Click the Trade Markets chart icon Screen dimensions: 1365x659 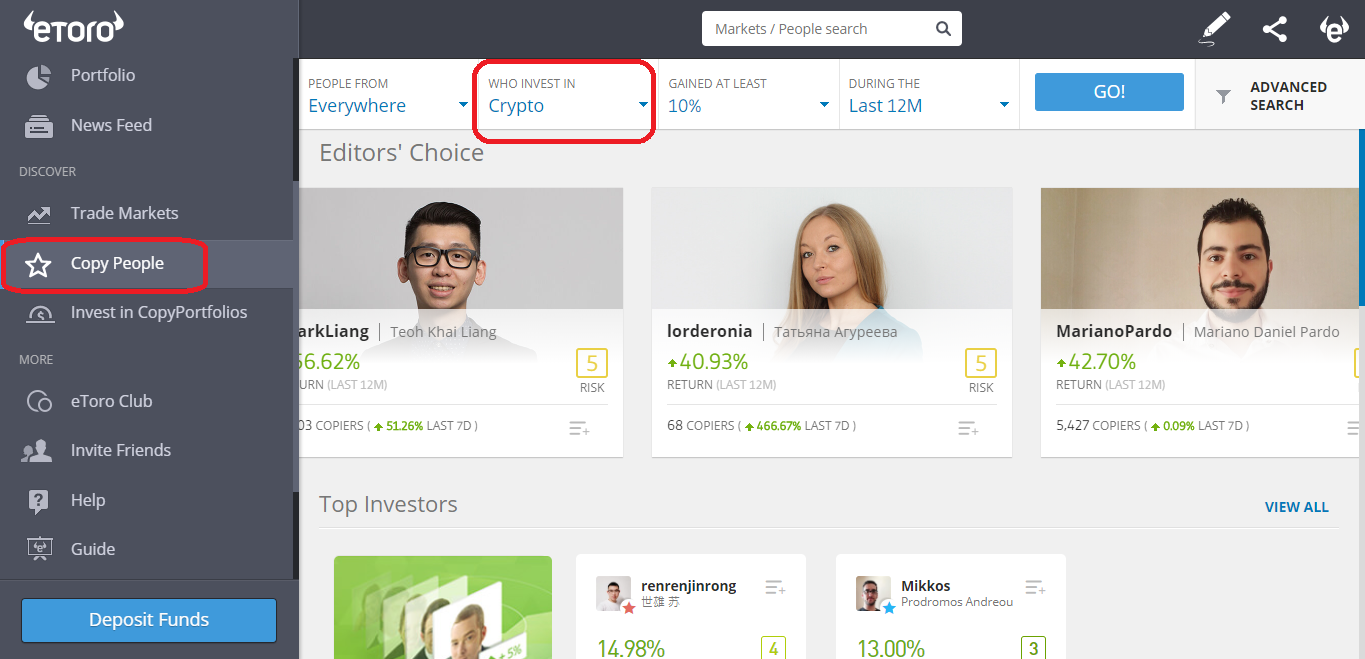click(x=38, y=214)
